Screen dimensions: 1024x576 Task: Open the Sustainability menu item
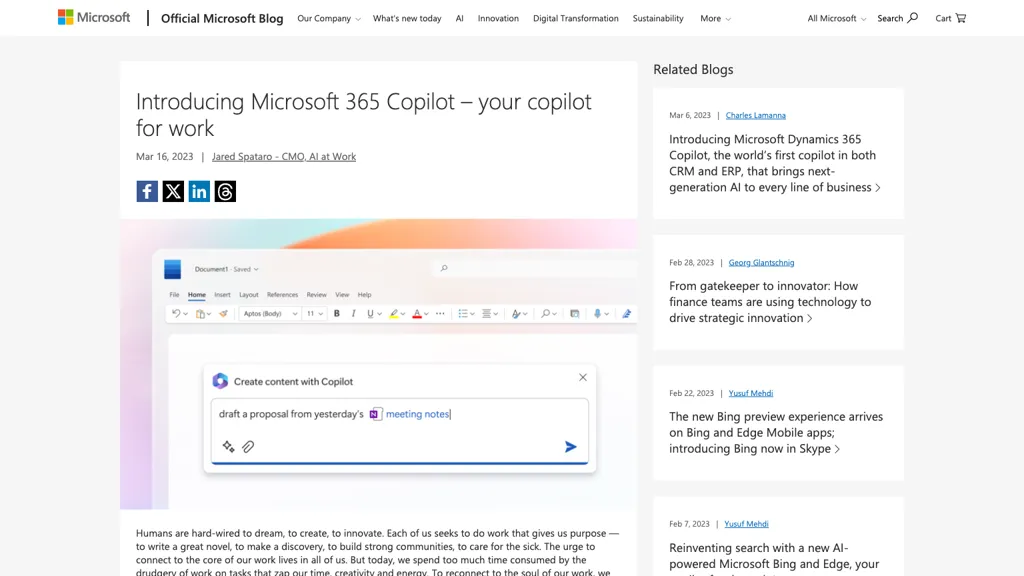pyautogui.click(x=658, y=17)
